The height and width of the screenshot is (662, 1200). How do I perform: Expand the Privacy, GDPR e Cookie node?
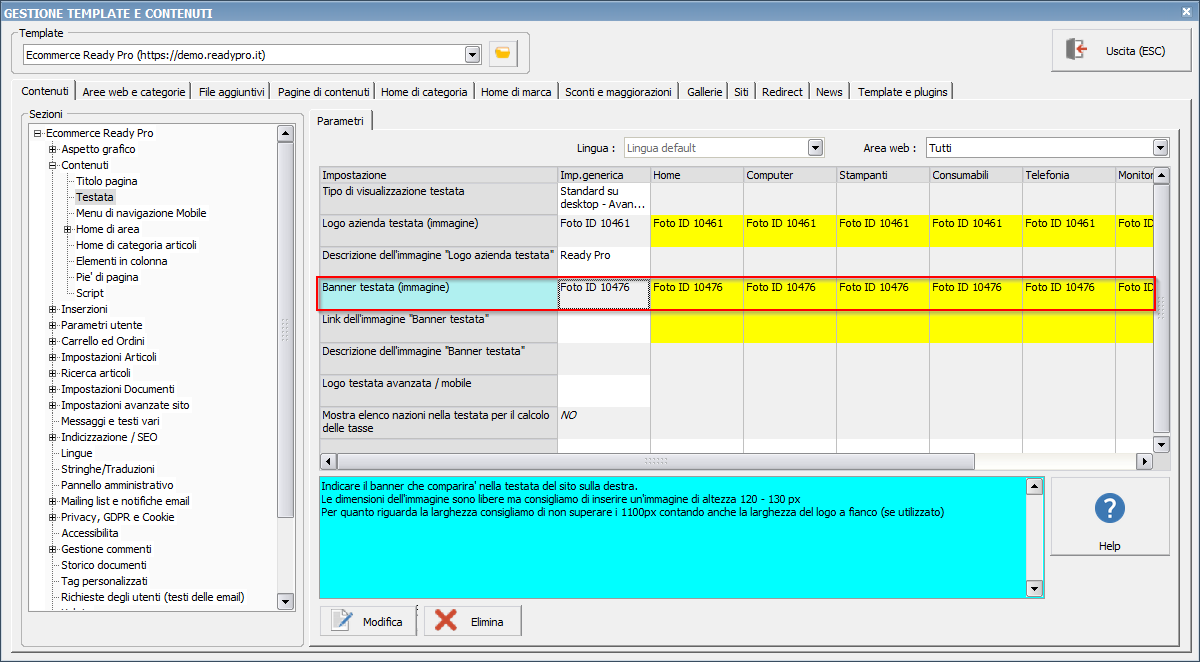(x=52, y=517)
